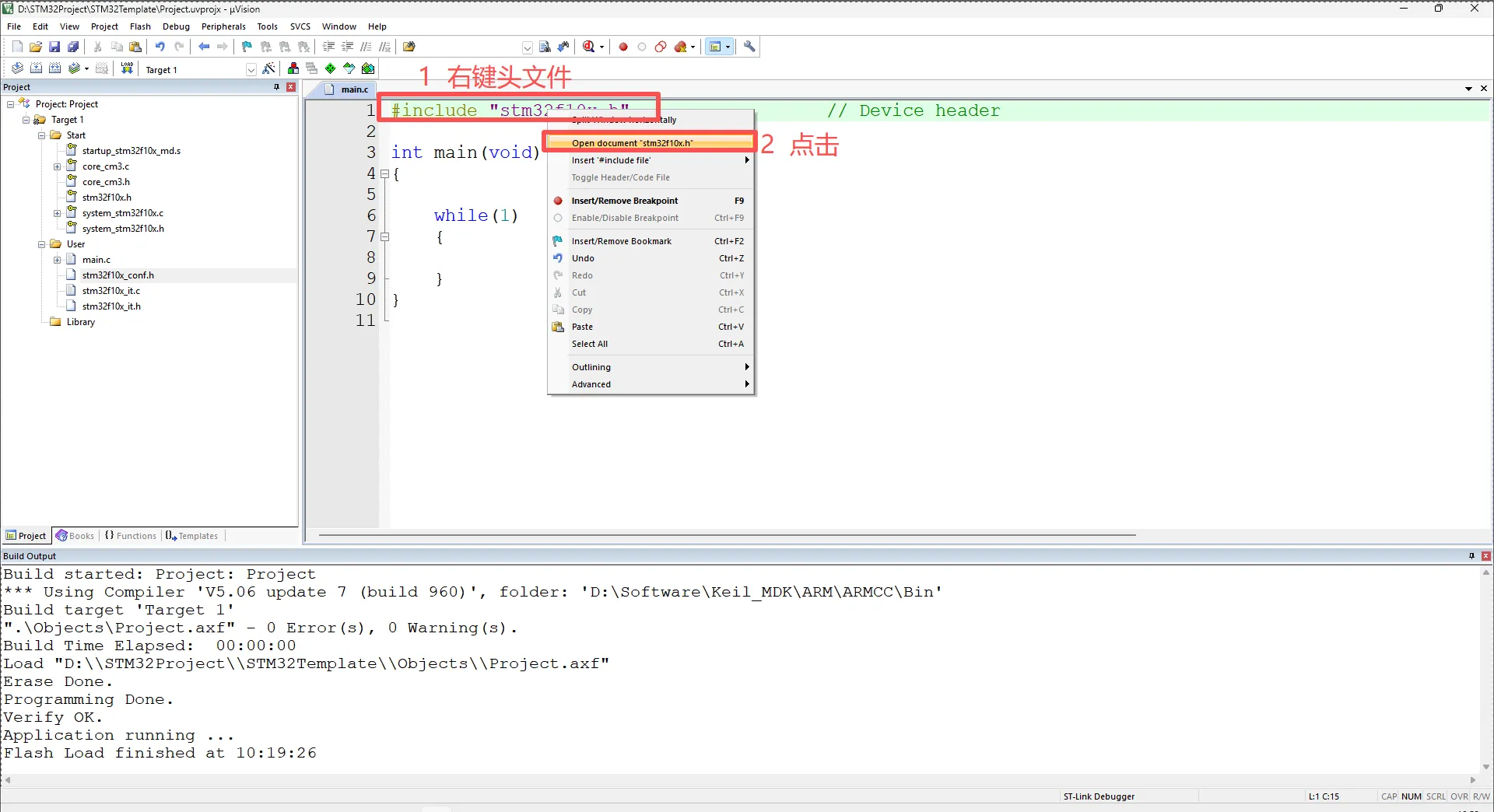Pin the Project panel with pushpin
Viewport: 1494px width, 812px height.
276,87
